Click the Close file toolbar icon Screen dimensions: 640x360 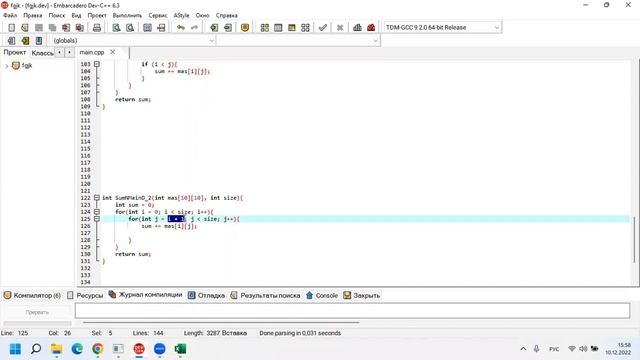pyautogui.click(x=66, y=28)
